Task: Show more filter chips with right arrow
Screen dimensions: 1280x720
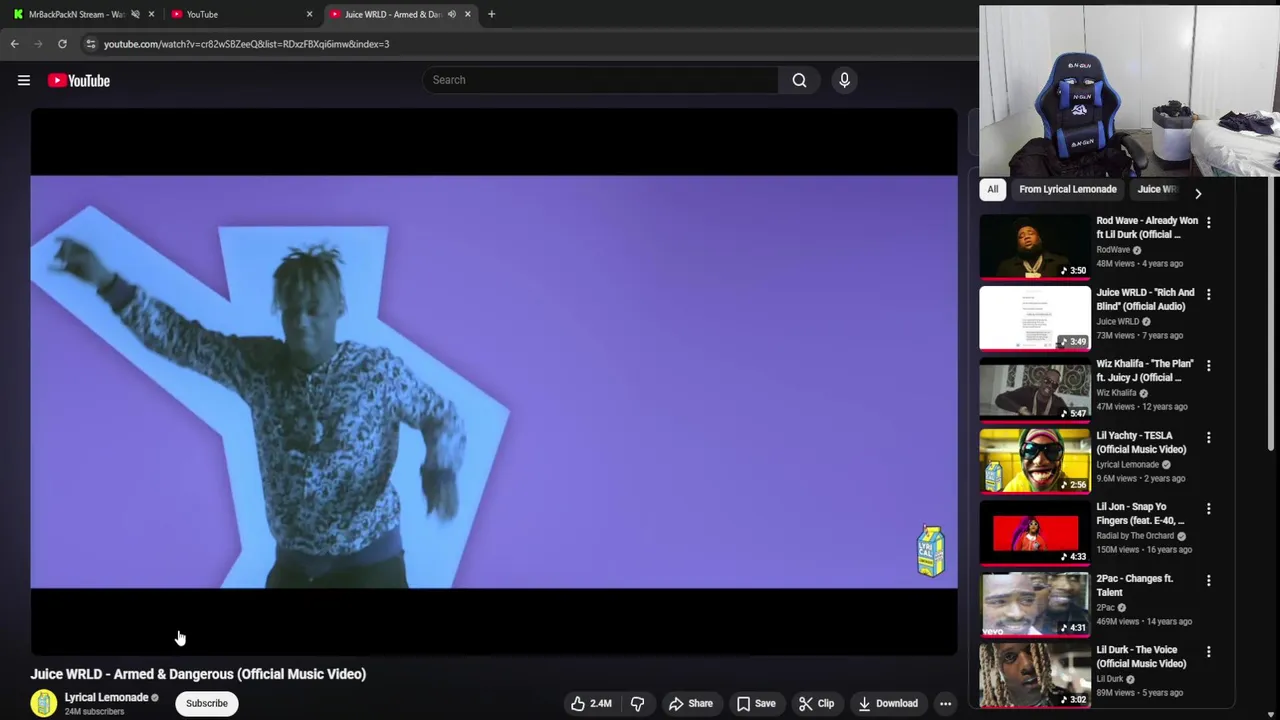Action: [x=1198, y=193]
